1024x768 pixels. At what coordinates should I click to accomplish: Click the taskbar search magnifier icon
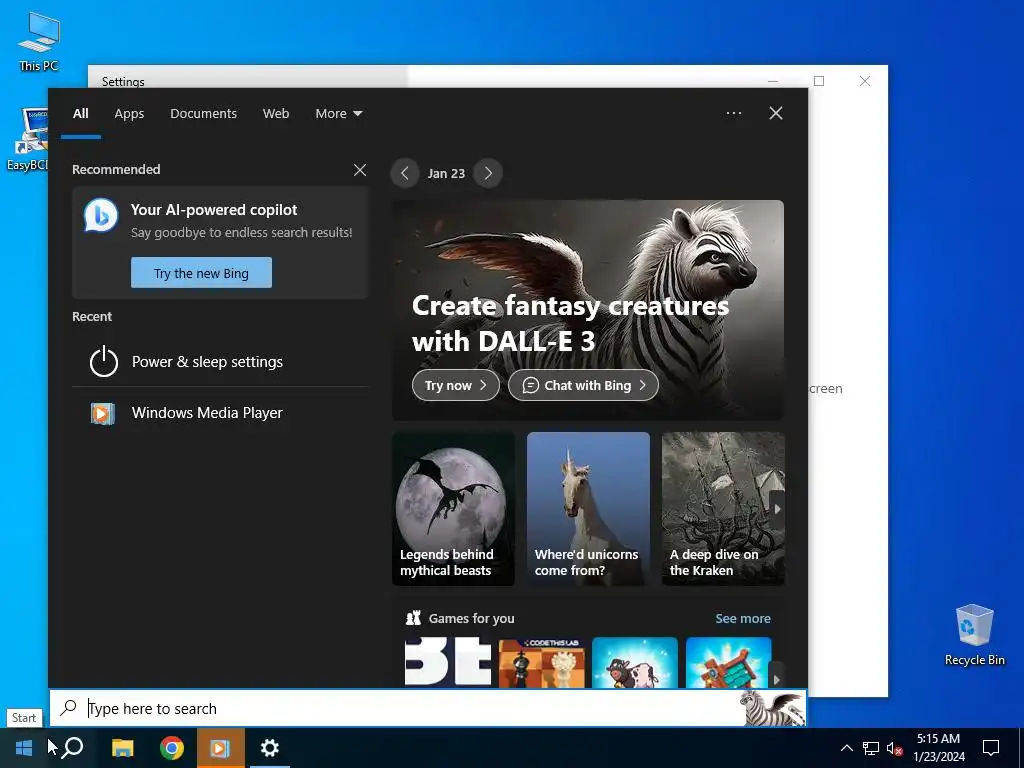[x=73, y=747]
